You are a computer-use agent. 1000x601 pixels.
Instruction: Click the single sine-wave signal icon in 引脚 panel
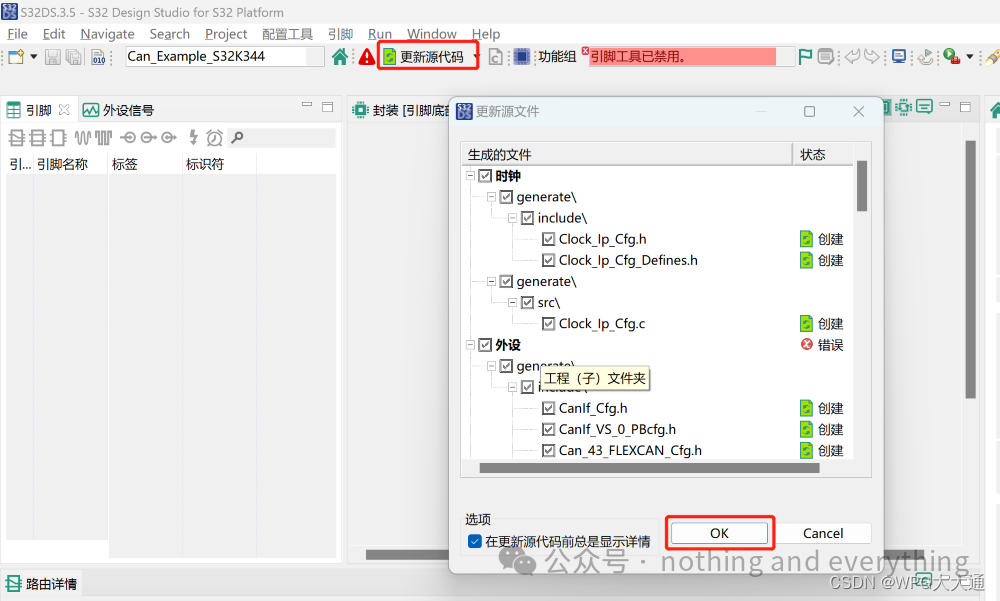point(82,137)
